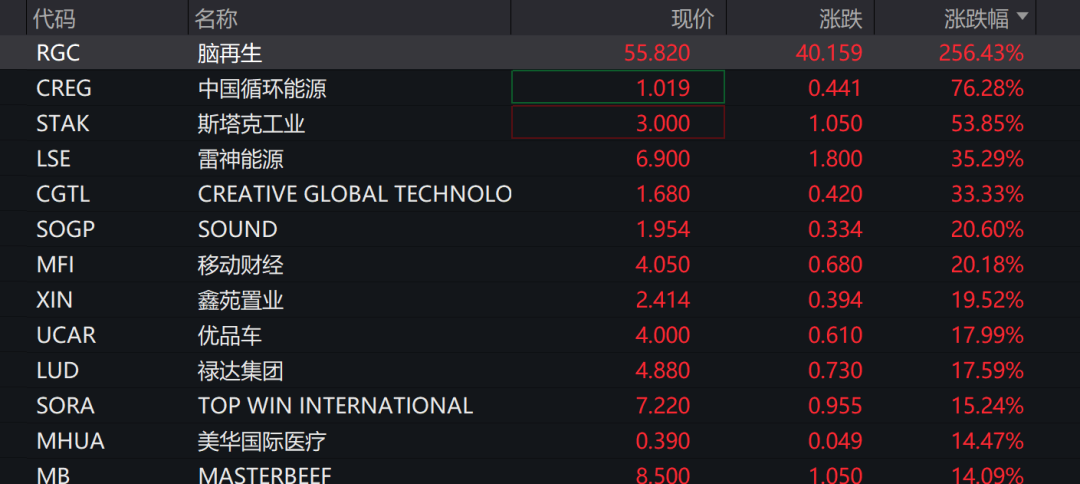Click UCAR 优品车 stock name
This screenshot has height=484, width=1080.
230,335
